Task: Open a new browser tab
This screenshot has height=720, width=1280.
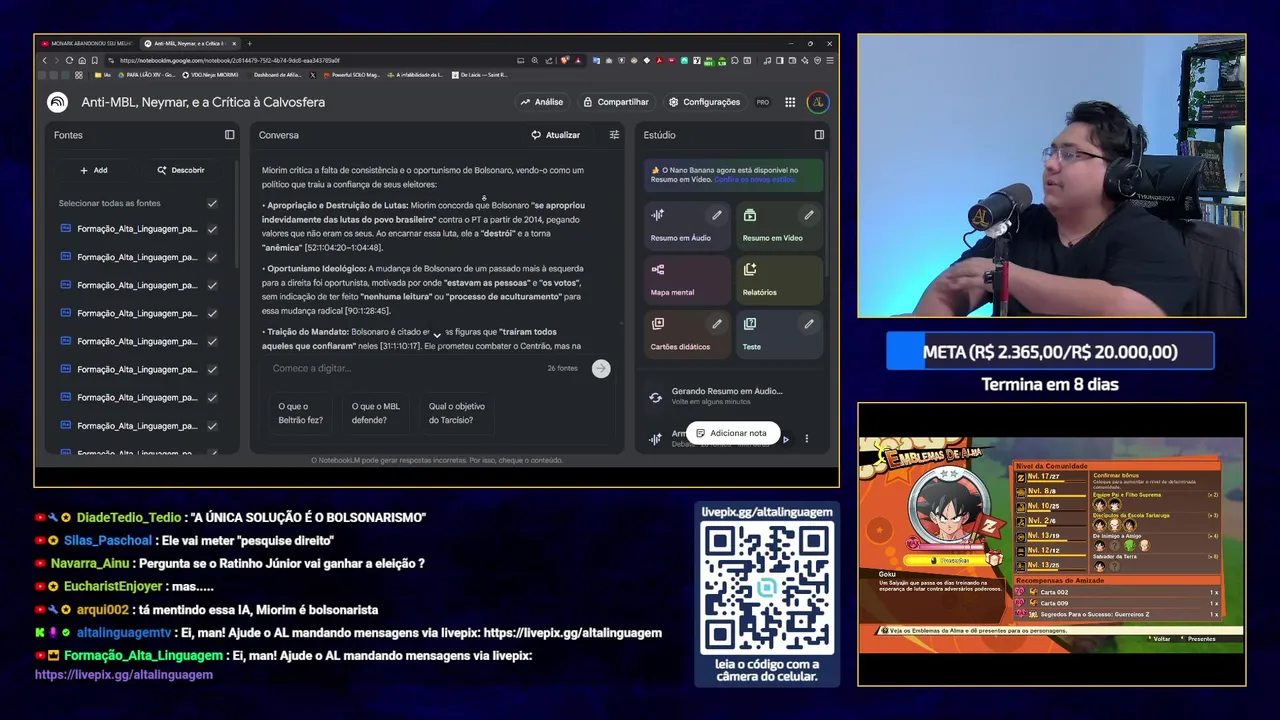Action: click(x=250, y=43)
